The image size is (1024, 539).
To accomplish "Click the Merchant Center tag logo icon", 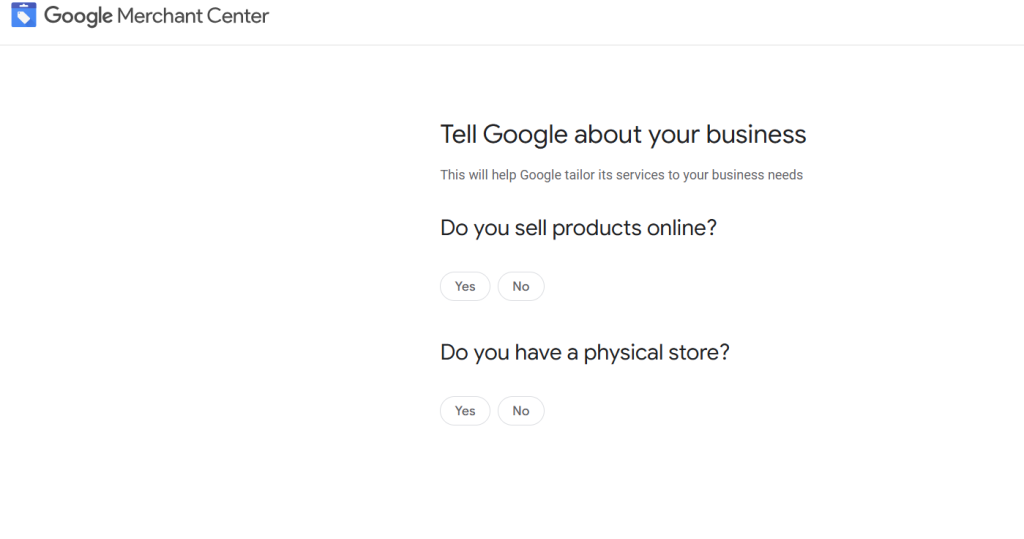I will pos(23,16).
